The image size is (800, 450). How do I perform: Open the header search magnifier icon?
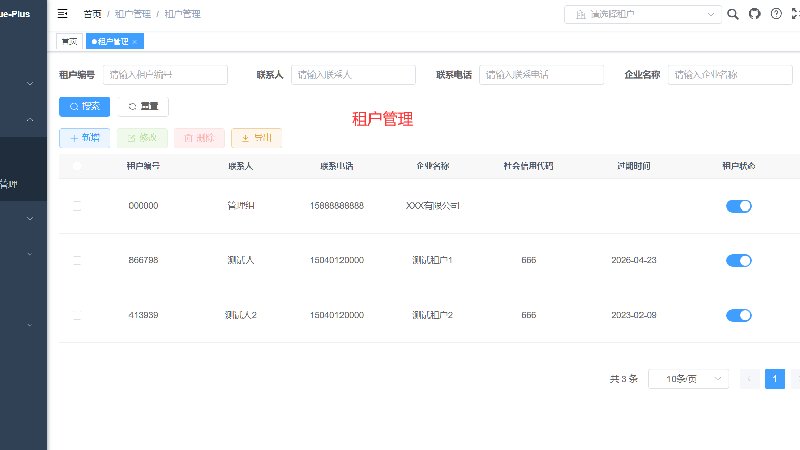click(733, 14)
